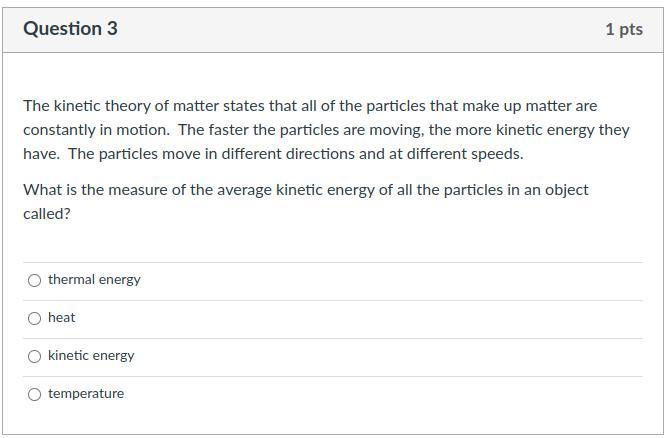
Task: Click the 'kinetic energy' answer label text
Action: tap(91, 356)
